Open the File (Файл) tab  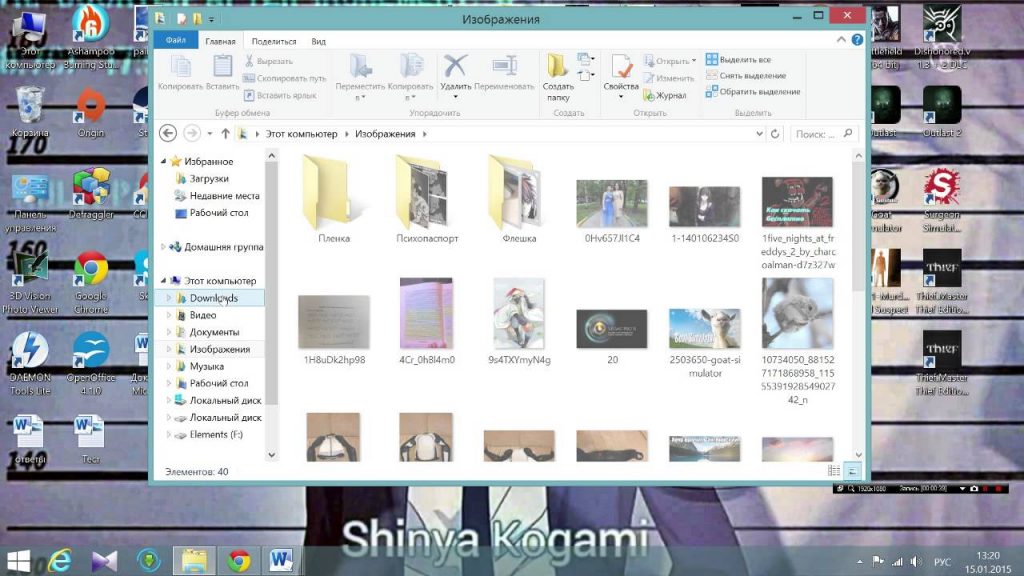[x=176, y=40]
